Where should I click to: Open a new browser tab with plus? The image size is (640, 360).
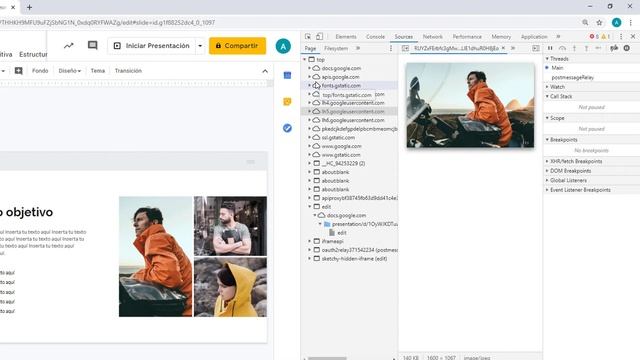(x=29, y=7)
